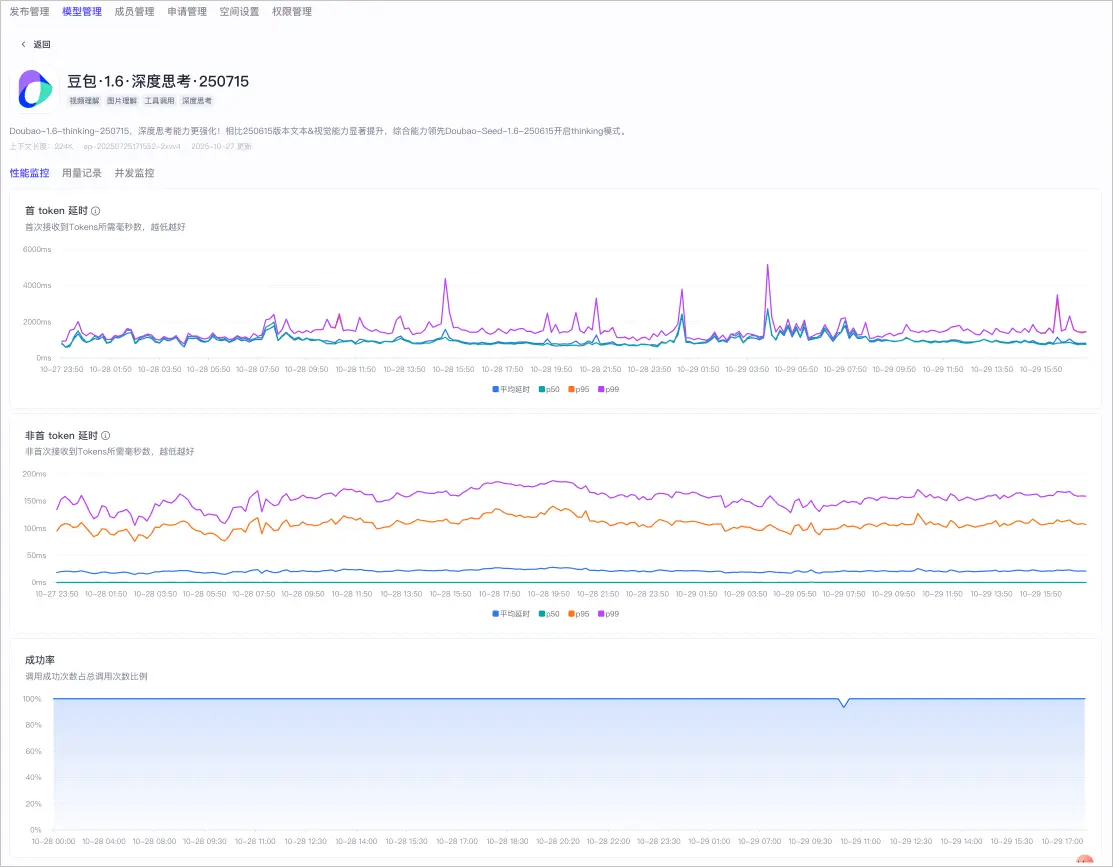Click the Doubao model logo icon
Image resolution: width=1113 pixels, height=867 pixels.
[35, 89]
